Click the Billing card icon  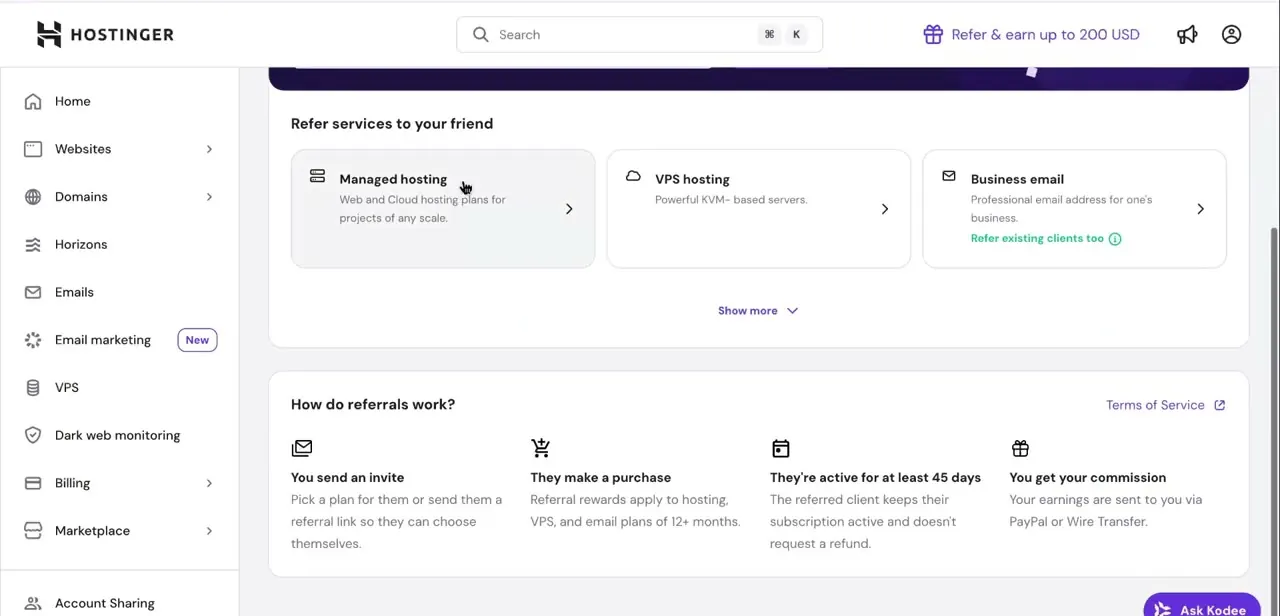(33, 483)
